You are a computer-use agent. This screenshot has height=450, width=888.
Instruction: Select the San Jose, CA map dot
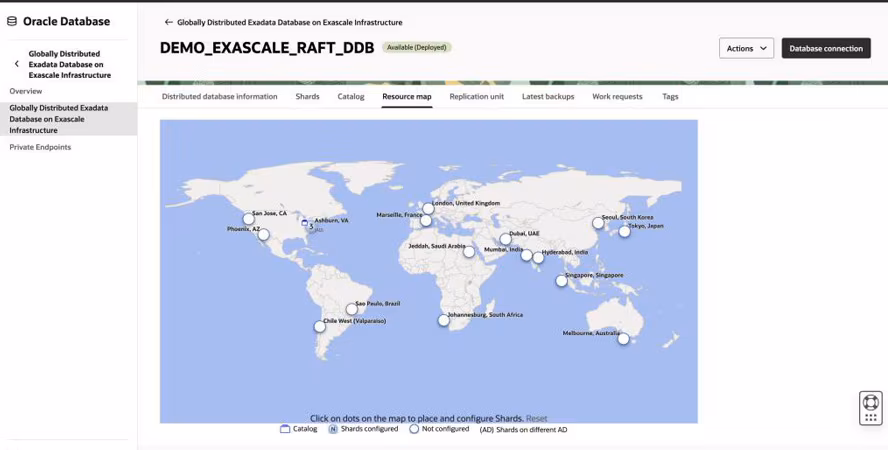click(249, 219)
